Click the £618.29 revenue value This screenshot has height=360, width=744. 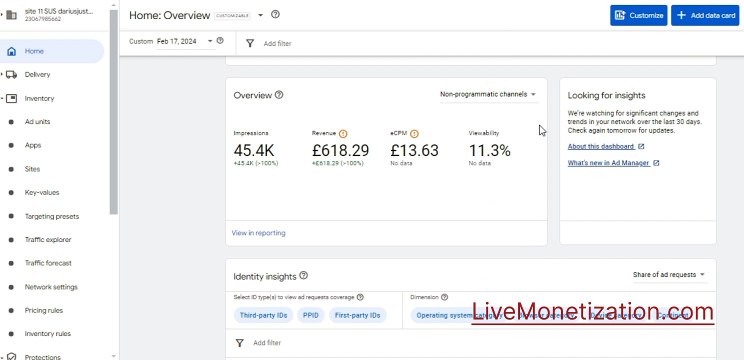[340, 151]
